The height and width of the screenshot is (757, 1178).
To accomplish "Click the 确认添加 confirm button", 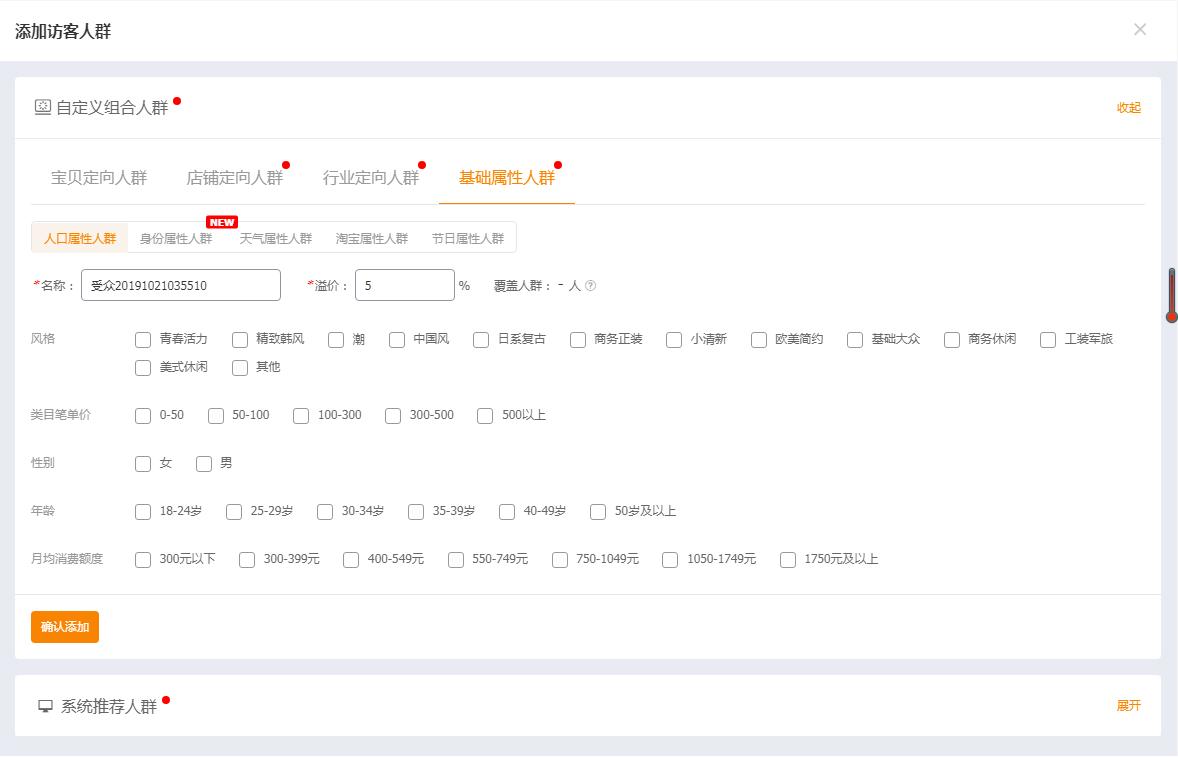I will pos(64,627).
